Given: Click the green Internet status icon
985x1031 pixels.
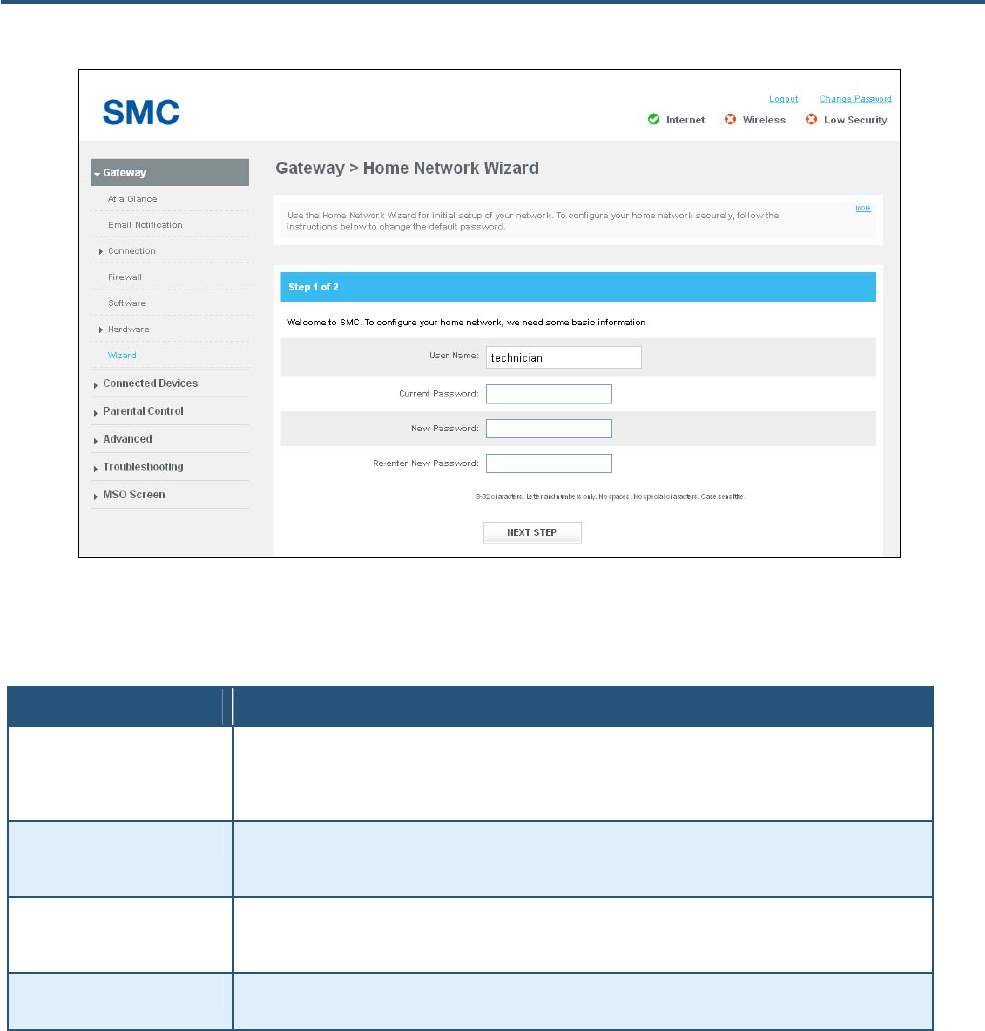Looking at the screenshot, I should pos(654,119).
